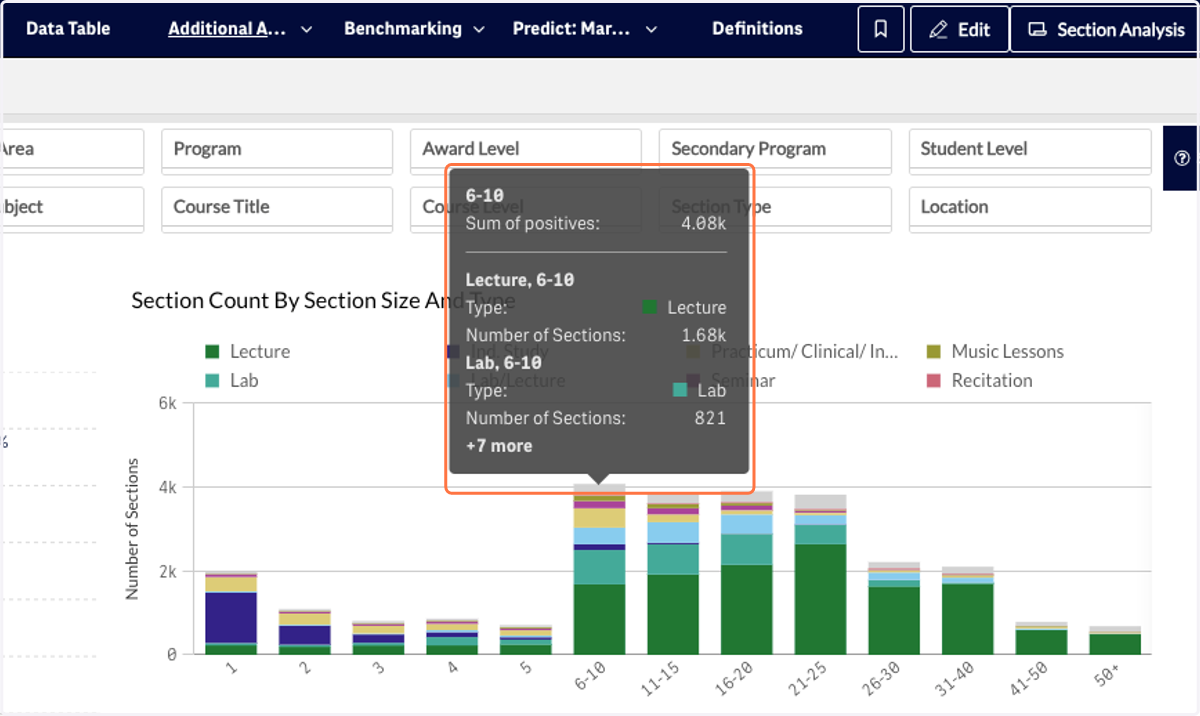Click the Lab legend teal swatch
This screenshot has width=1200, height=716.
212,381
